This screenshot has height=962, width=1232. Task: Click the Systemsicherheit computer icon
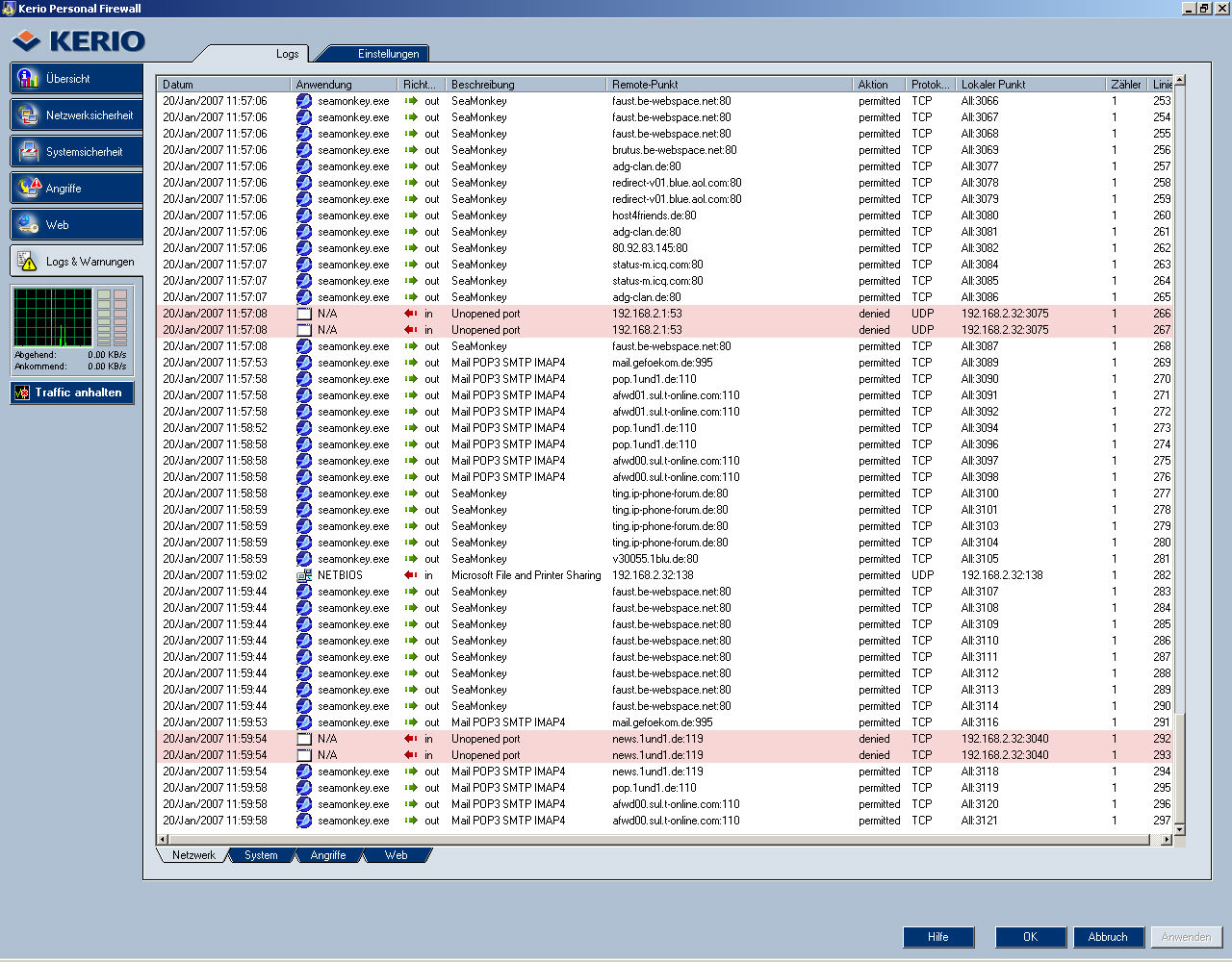[29, 152]
